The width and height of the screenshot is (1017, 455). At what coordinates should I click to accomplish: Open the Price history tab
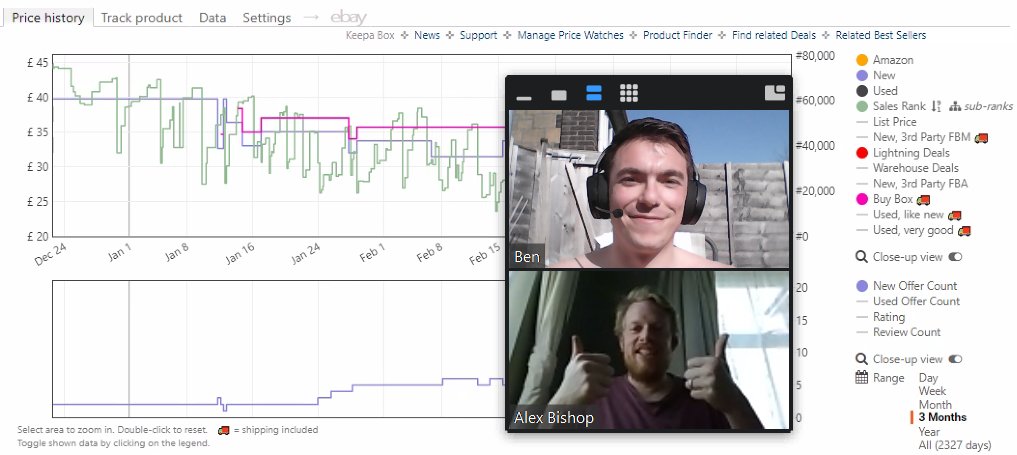click(x=48, y=18)
